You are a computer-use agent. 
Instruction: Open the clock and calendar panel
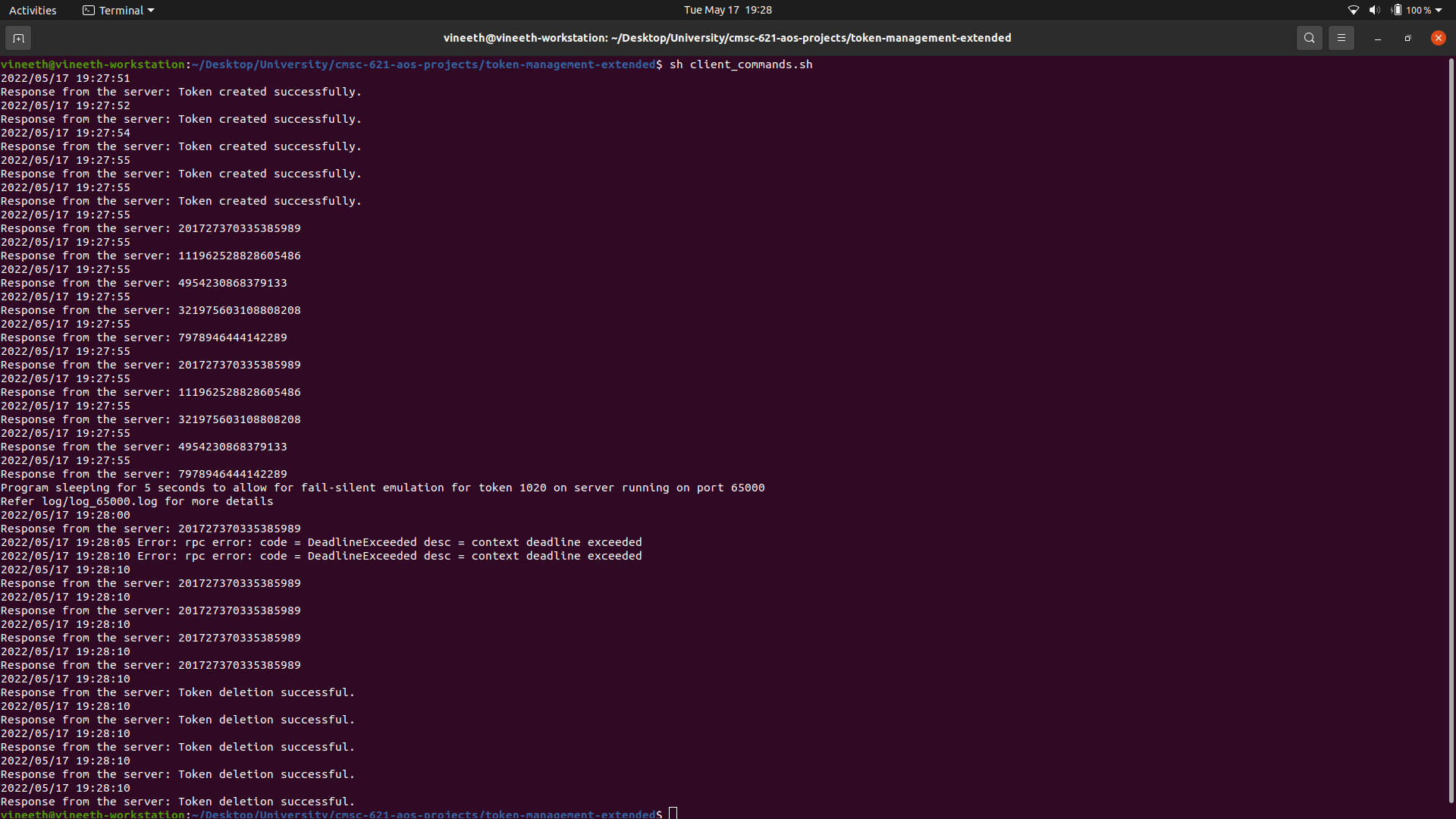coord(728,10)
